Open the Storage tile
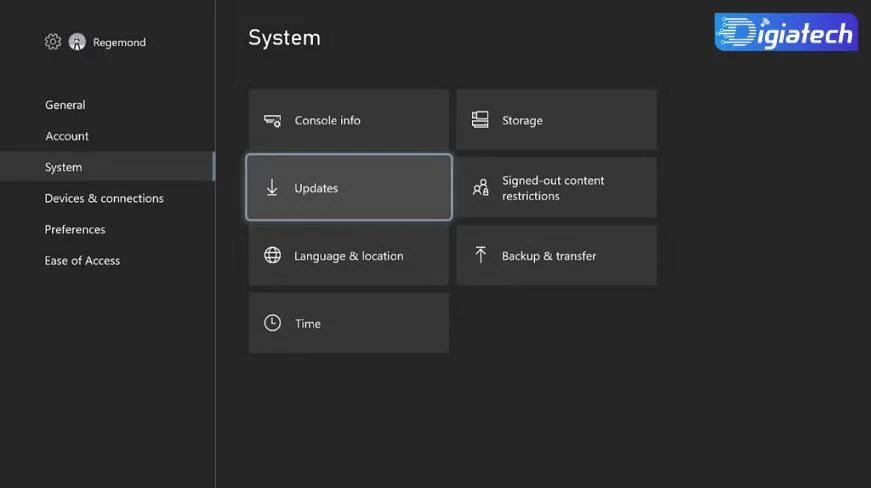The height and width of the screenshot is (488, 871). [557, 120]
